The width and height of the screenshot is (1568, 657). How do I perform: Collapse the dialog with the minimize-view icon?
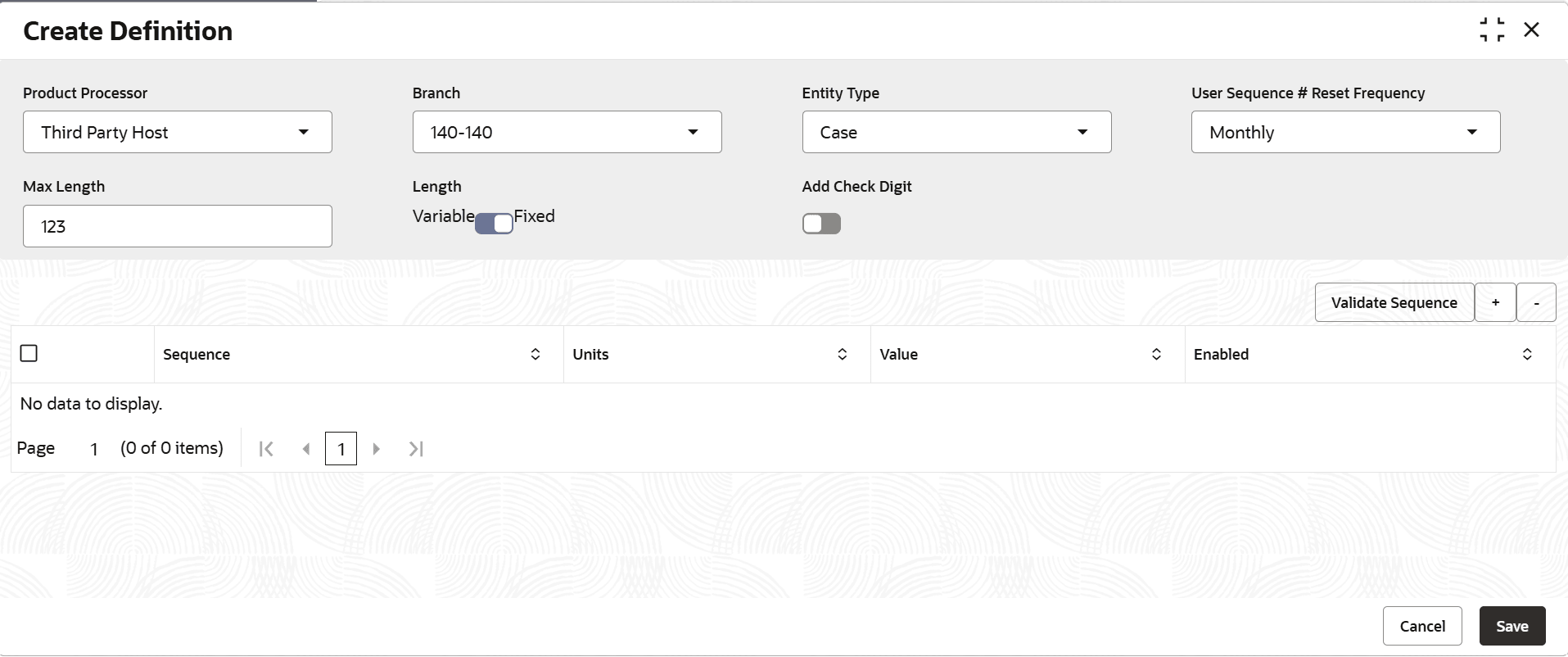tap(1492, 30)
